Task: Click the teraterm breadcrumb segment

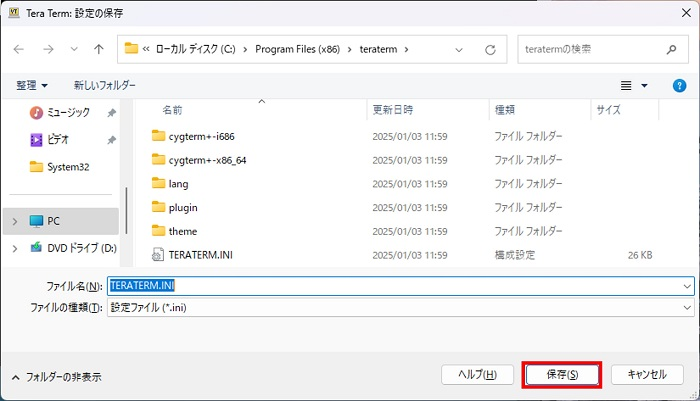Action: [x=378, y=49]
